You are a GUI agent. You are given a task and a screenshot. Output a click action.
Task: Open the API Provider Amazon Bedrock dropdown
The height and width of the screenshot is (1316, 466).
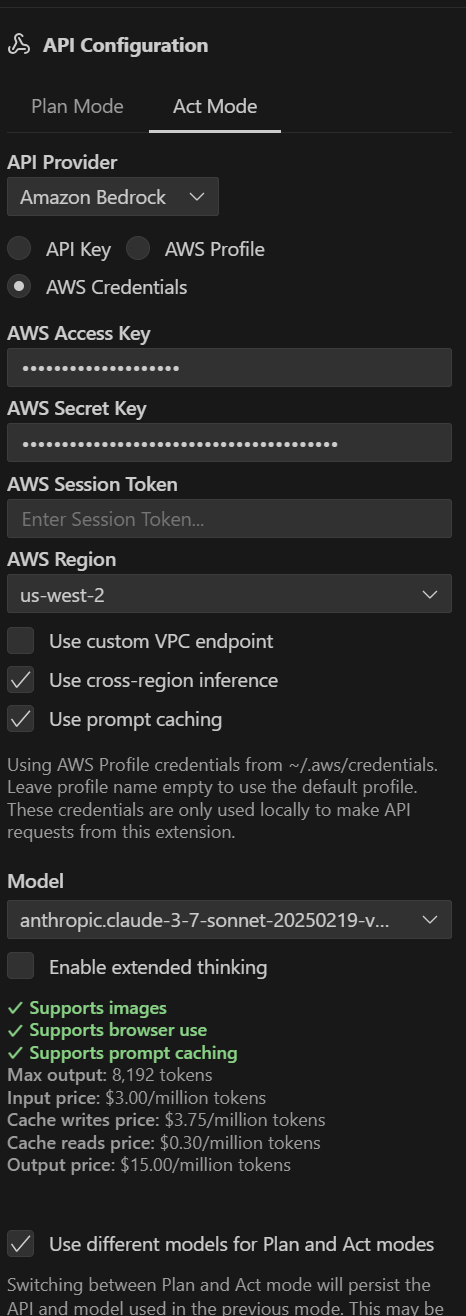pos(113,197)
